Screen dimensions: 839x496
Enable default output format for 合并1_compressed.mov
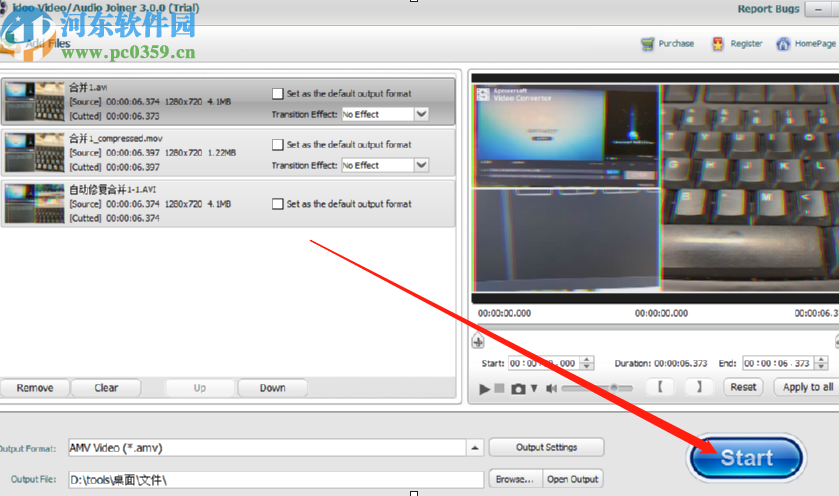tap(278, 145)
